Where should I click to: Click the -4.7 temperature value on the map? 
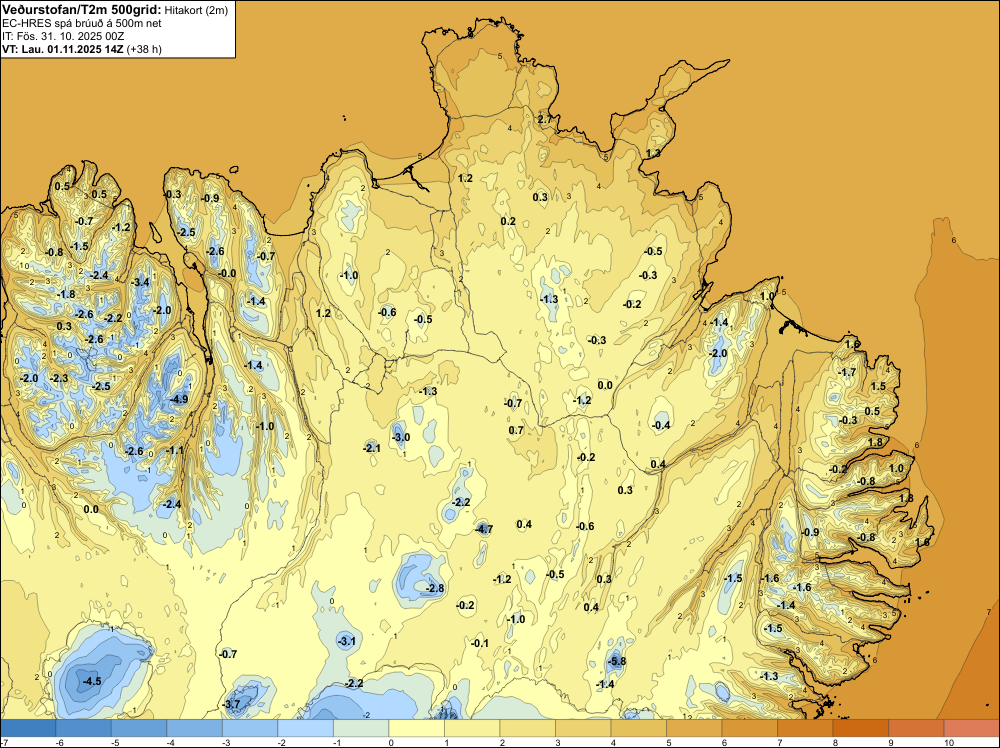484,529
